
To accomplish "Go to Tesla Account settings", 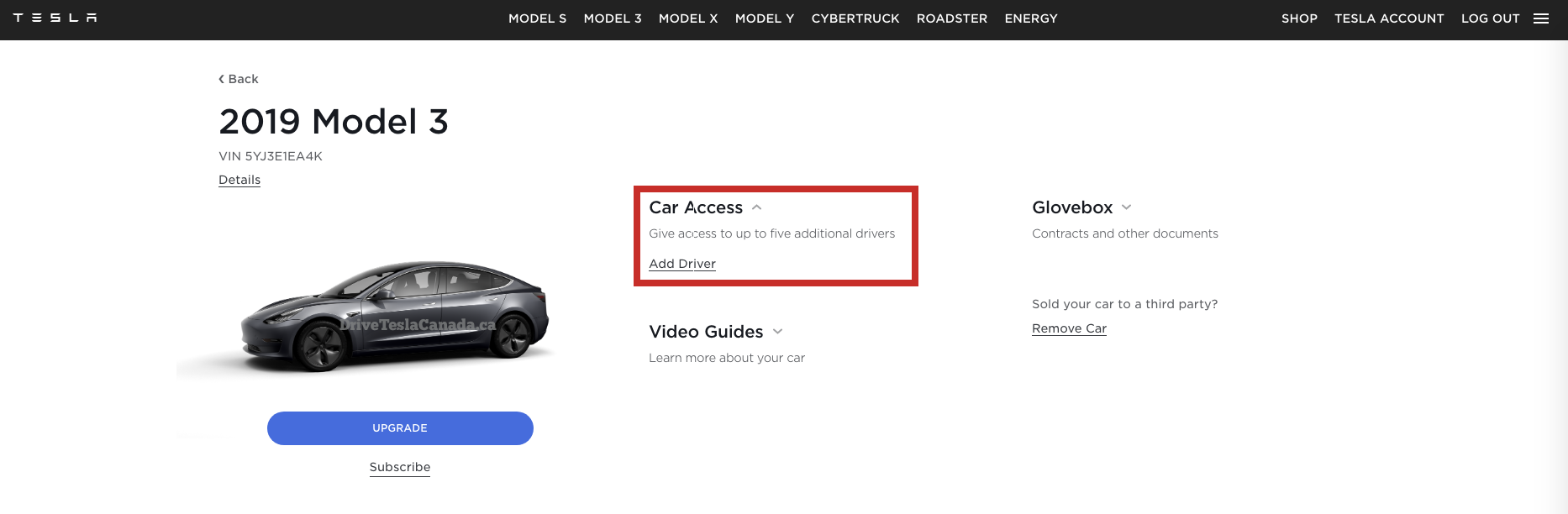I will [x=1389, y=18].
